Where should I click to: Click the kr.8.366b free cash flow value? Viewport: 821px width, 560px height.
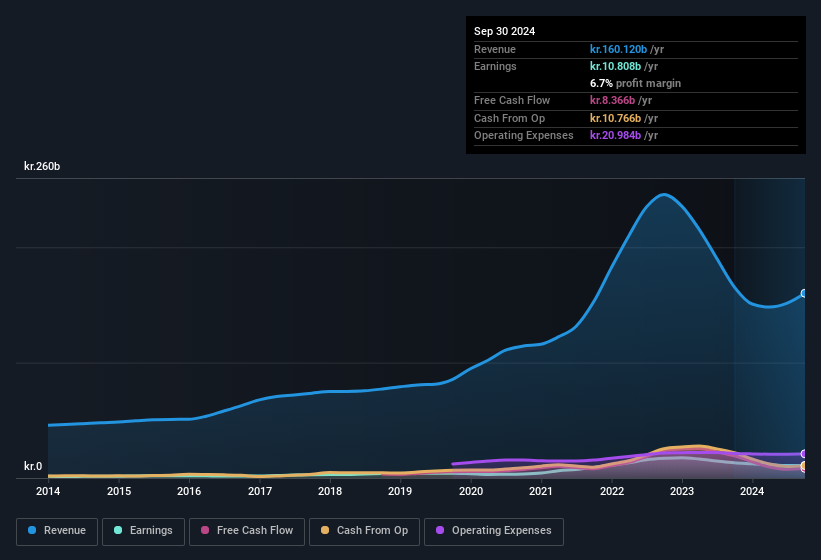(x=612, y=100)
